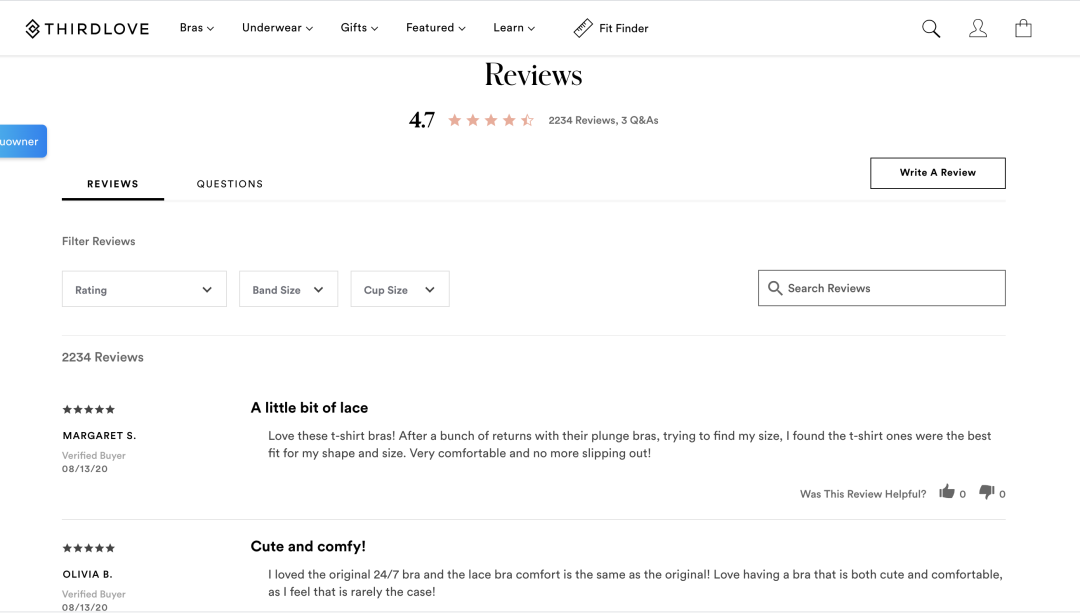The width and height of the screenshot is (1080, 614).
Task: Click into the Search Reviews field
Action: [890, 288]
